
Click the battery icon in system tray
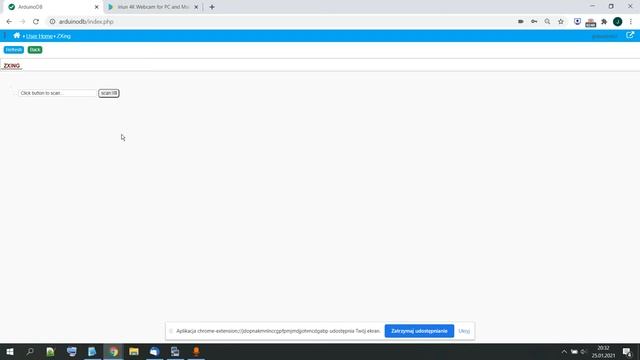click(x=574, y=351)
